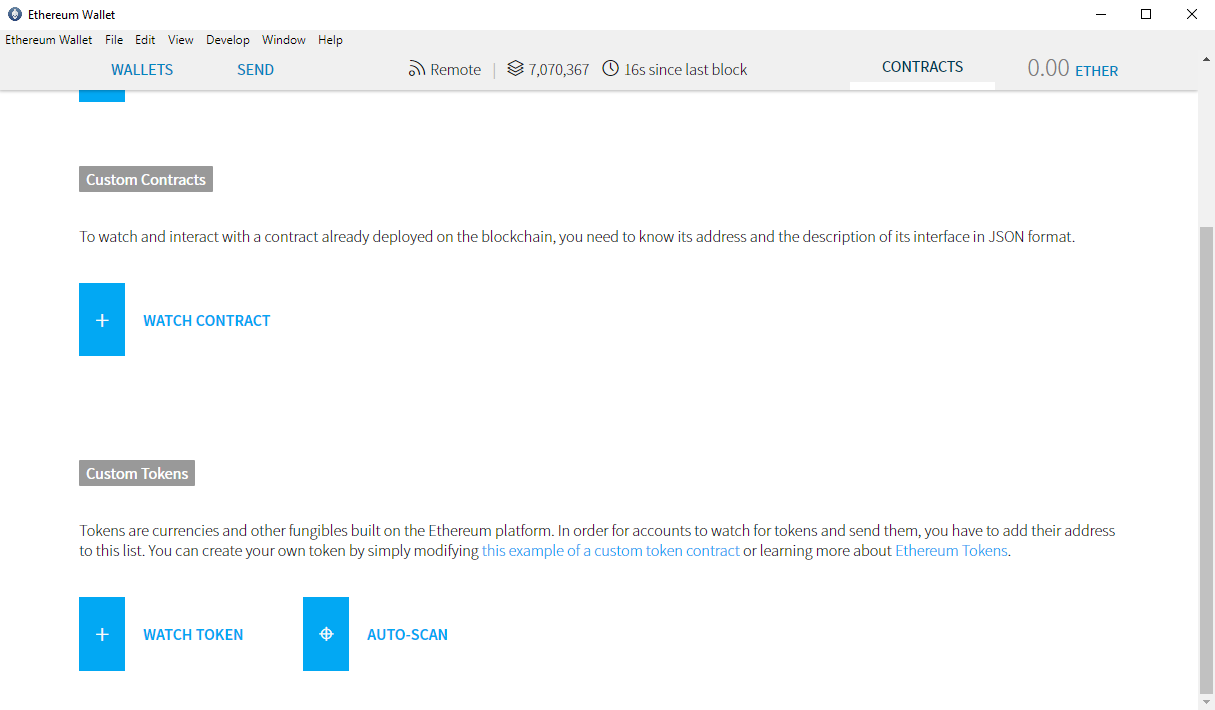Viewport: 1215px width, 710px height.
Task: Click the Ethereum logo in title bar
Action: 15,14
